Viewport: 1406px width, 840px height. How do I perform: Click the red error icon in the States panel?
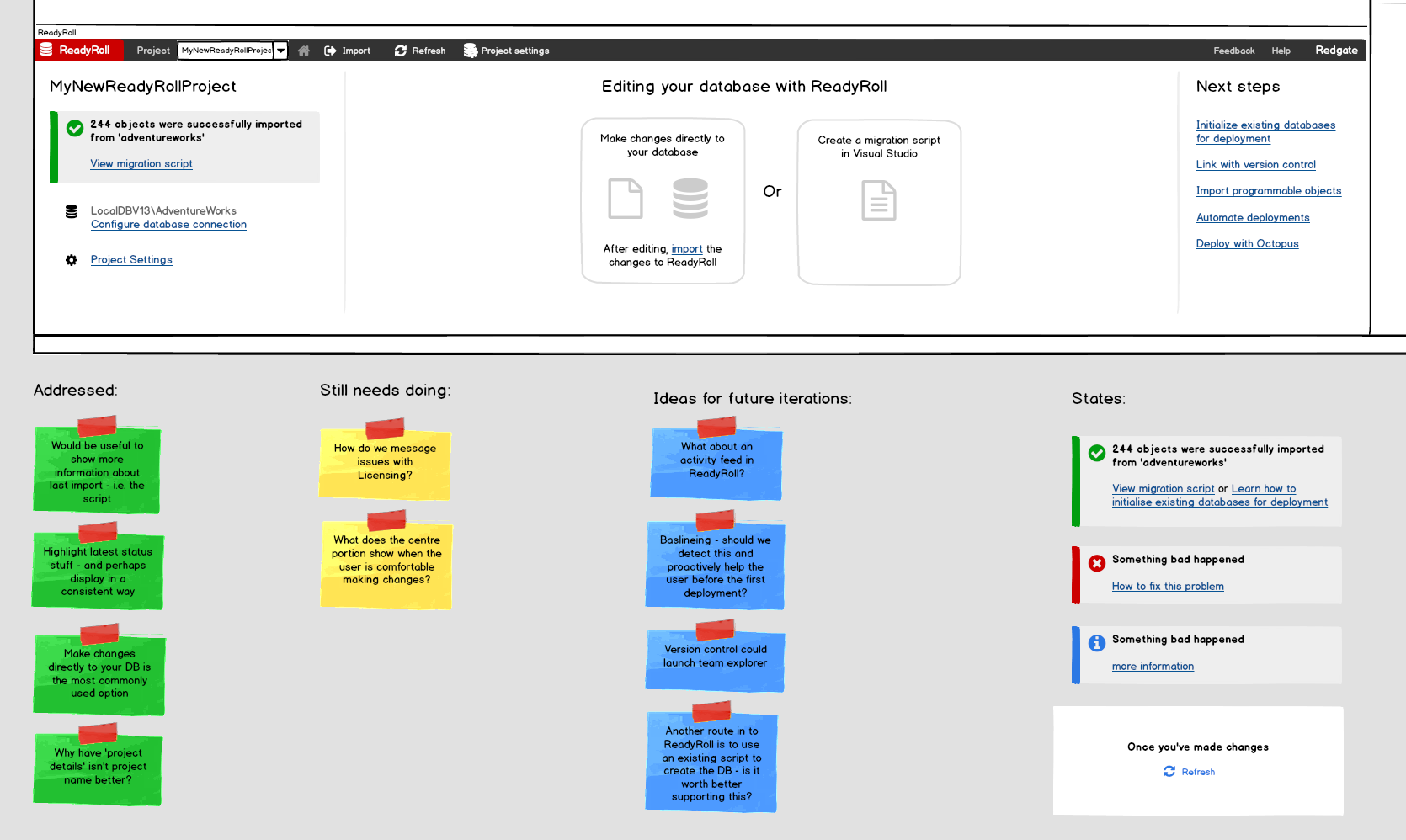[1096, 564]
